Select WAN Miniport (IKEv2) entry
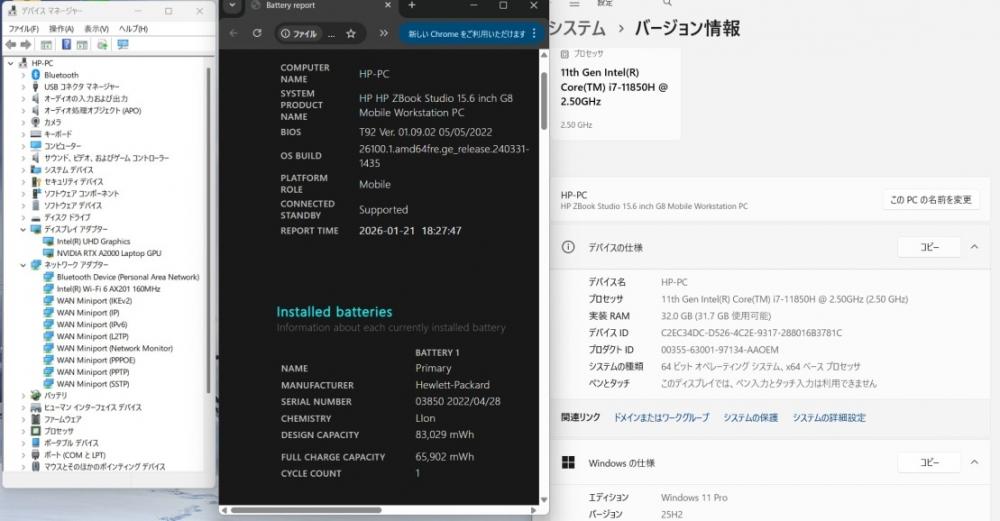This screenshot has width=1000, height=521. pos(94,300)
